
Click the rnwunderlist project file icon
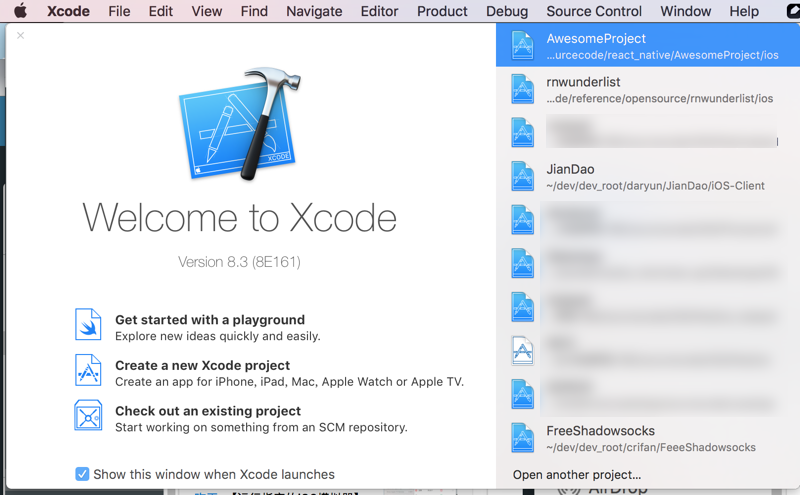522,89
